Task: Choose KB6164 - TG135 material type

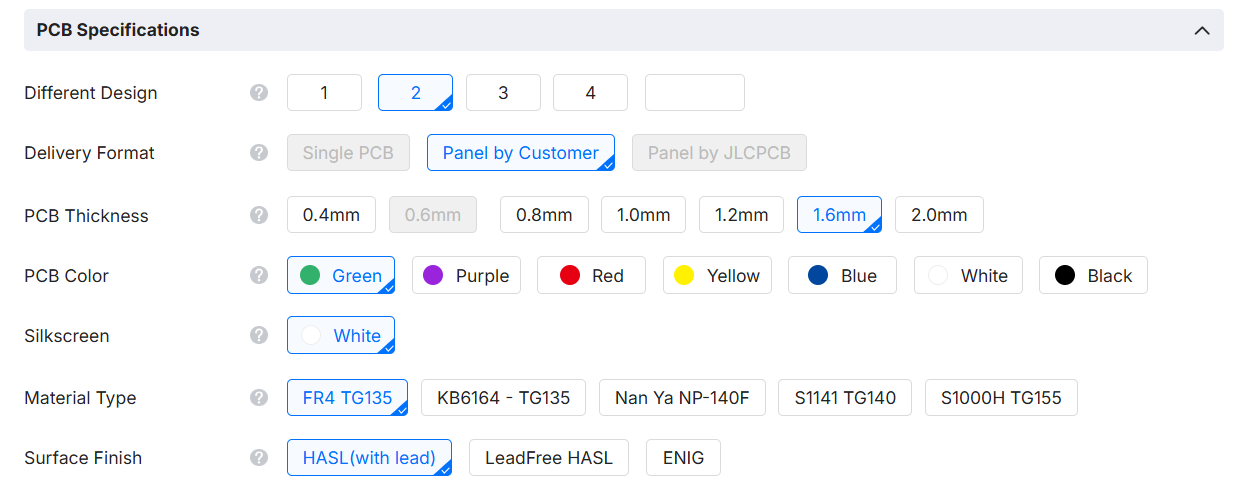Action: pos(503,397)
